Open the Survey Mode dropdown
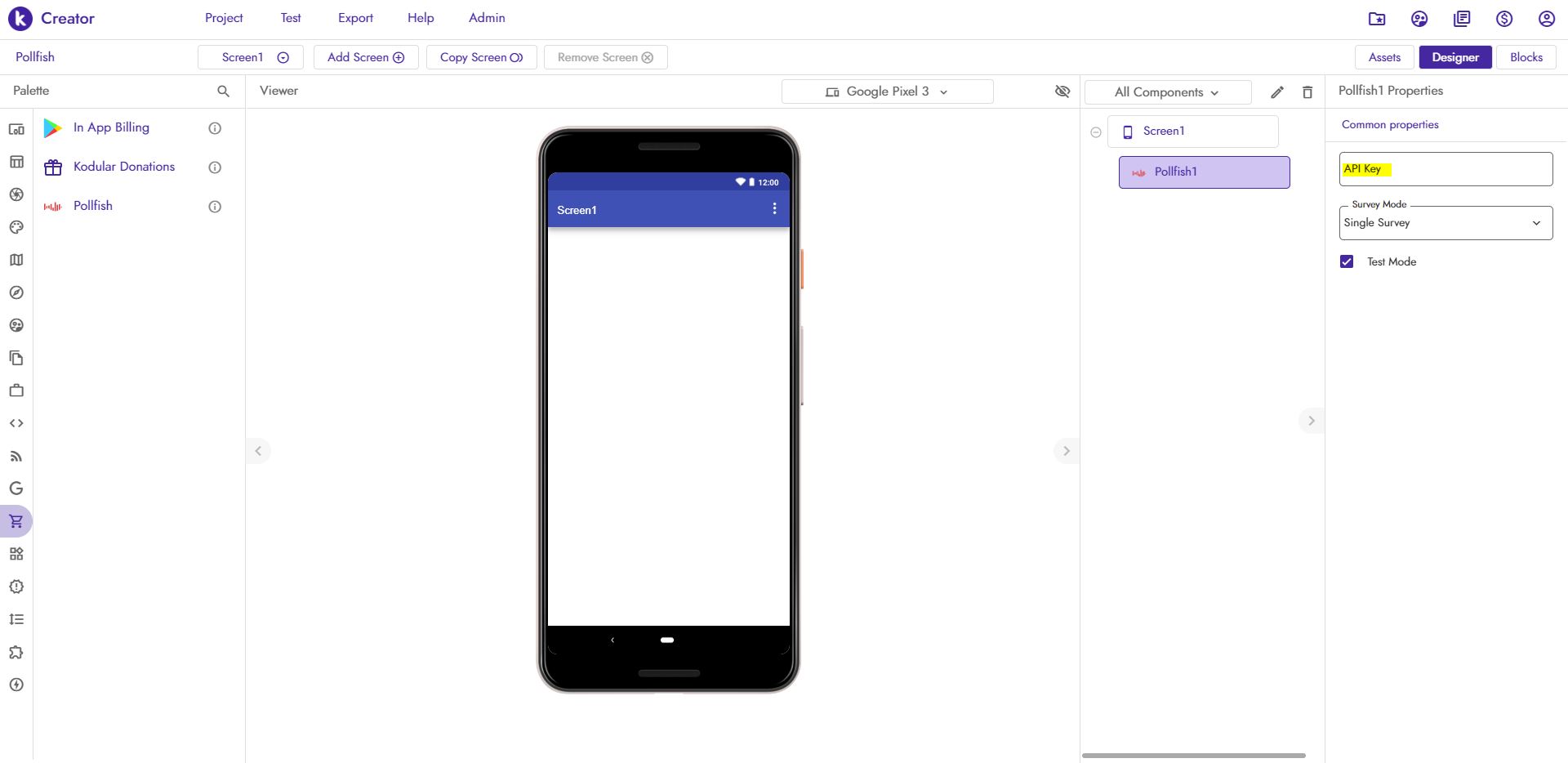1568x763 pixels. click(1445, 223)
